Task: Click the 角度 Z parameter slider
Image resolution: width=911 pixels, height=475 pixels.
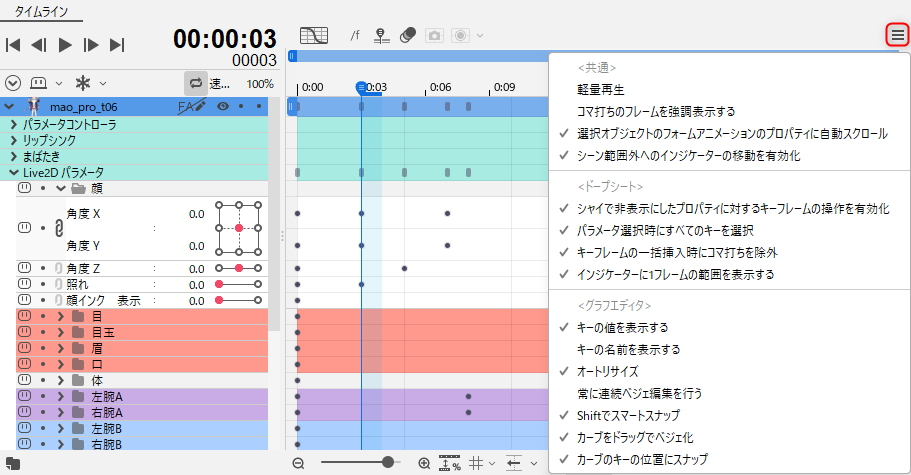Action: (239, 268)
